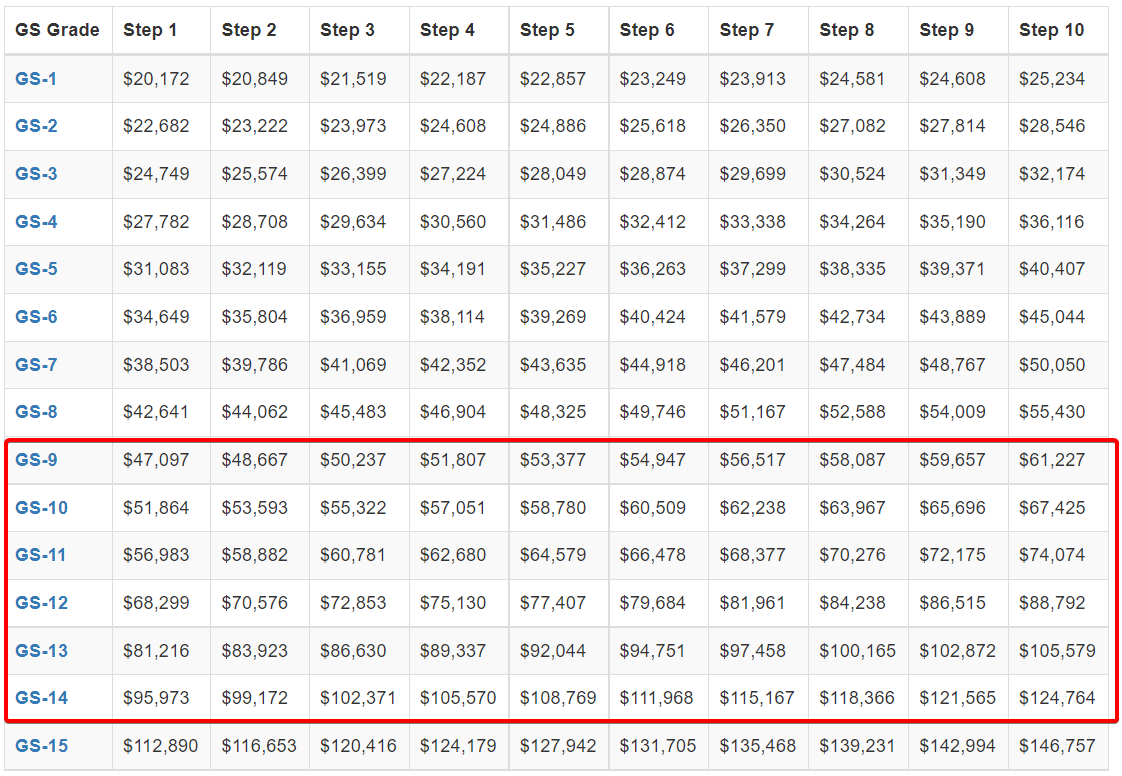The height and width of the screenshot is (776, 1122).
Task: Open the GS-6 link
Action: coord(36,317)
